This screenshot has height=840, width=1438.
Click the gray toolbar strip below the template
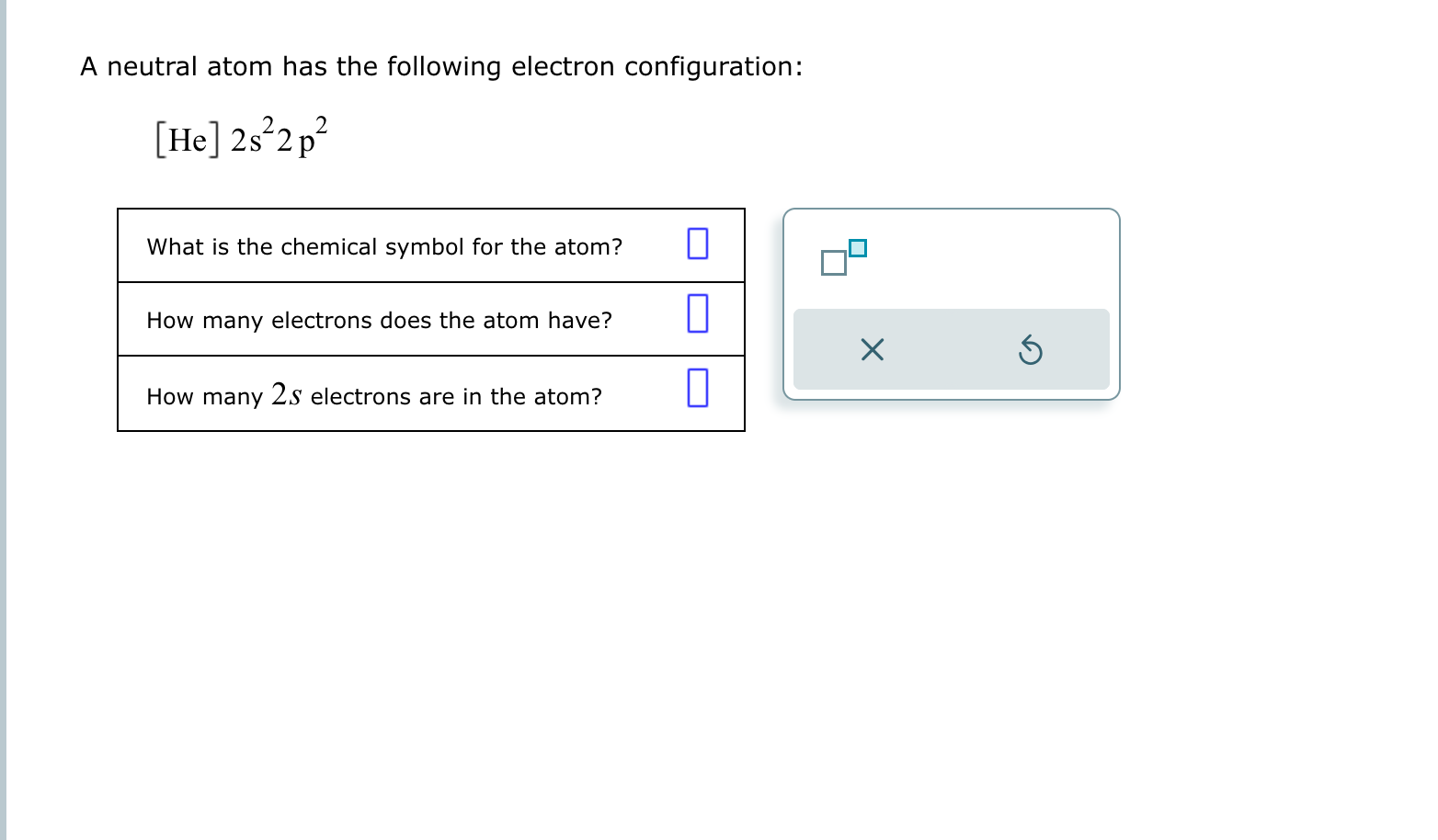coord(952,349)
